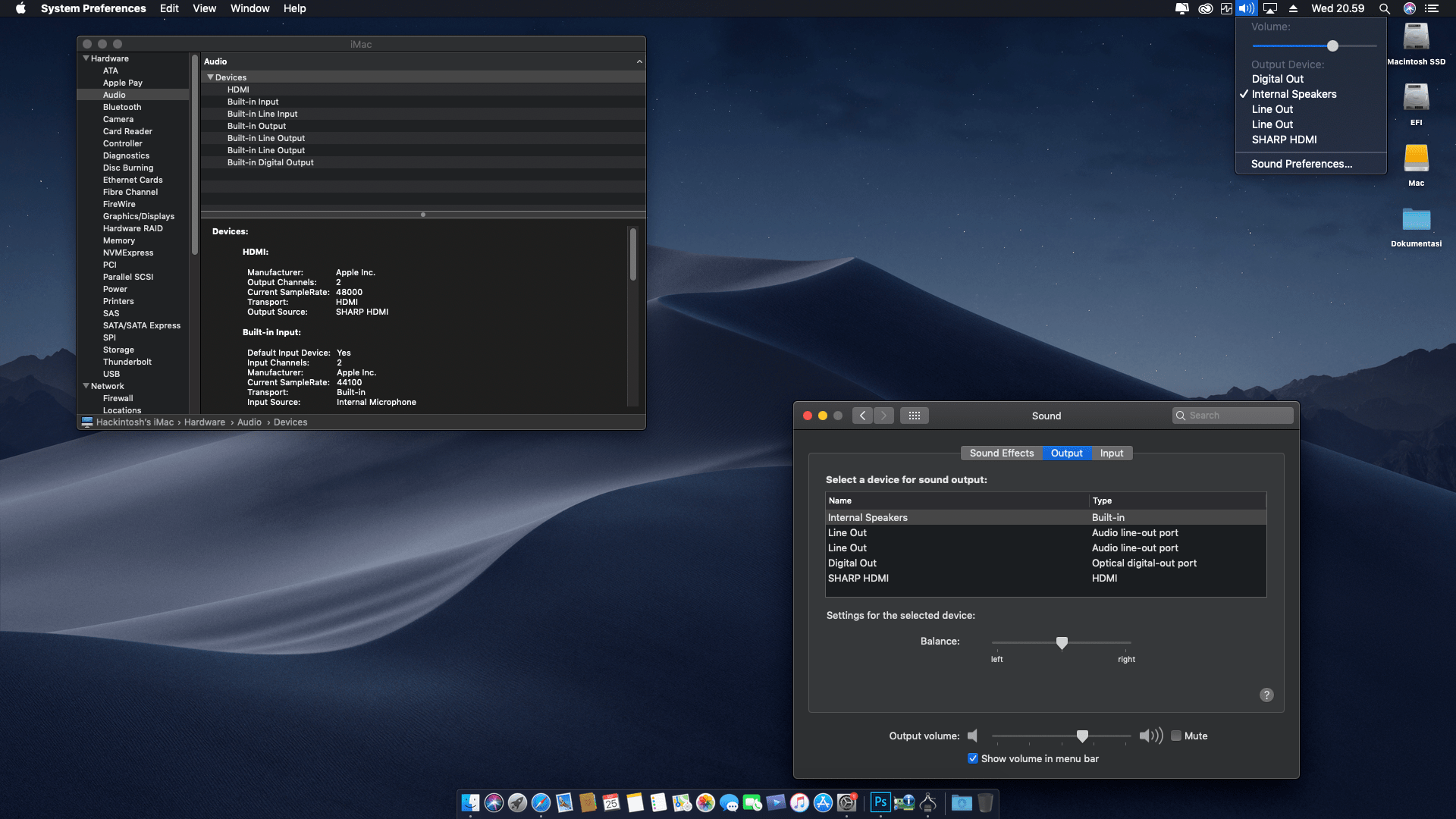This screenshot has height=819, width=1456.
Task: Launch Photoshop from the Dock
Action: point(880,802)
